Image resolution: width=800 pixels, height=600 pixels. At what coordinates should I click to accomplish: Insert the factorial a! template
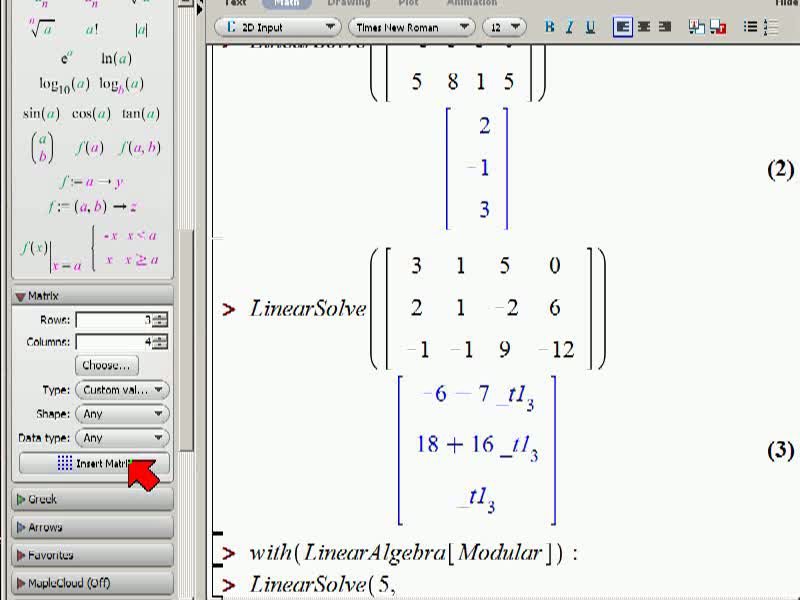tap(92, 30)
